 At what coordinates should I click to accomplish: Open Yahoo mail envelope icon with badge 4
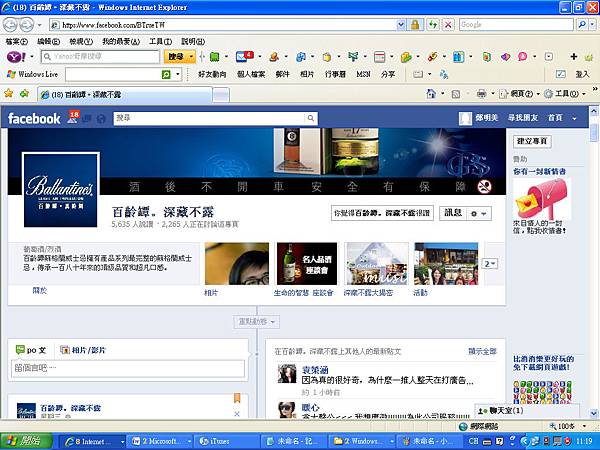tap(245, 57)
